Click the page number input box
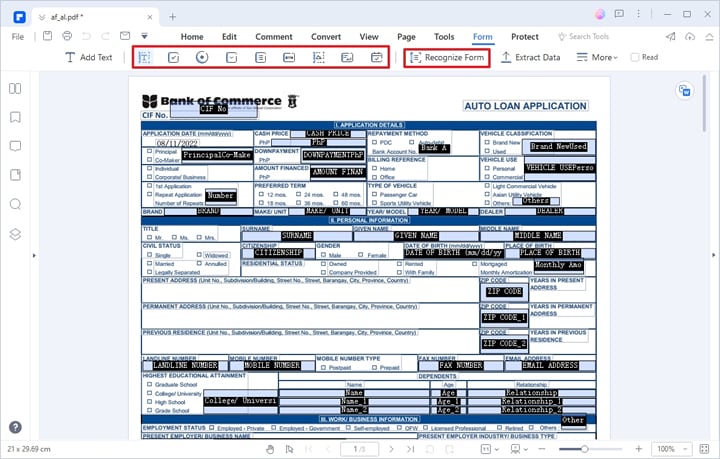Image resolution: width=720 pixels, height=459 pixels. pyautogui.click(x=360, y=449)
